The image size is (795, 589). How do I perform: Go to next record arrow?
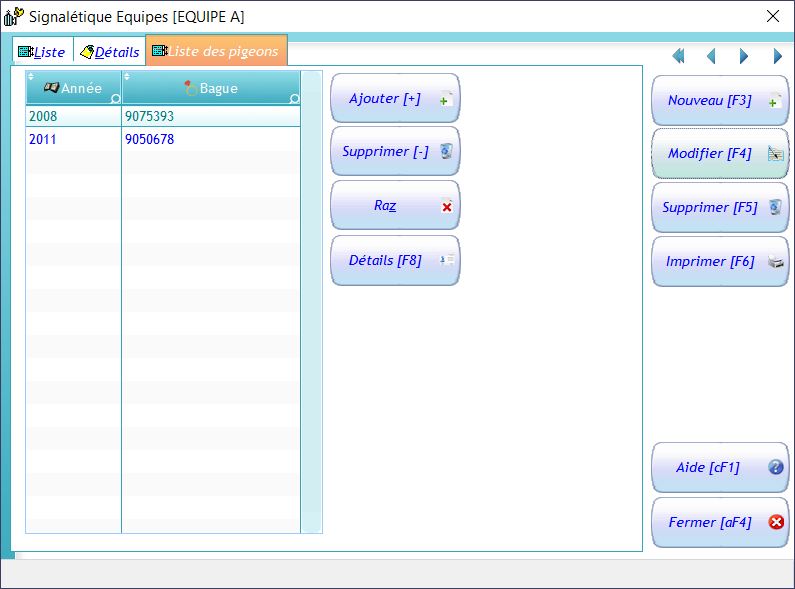743,56
